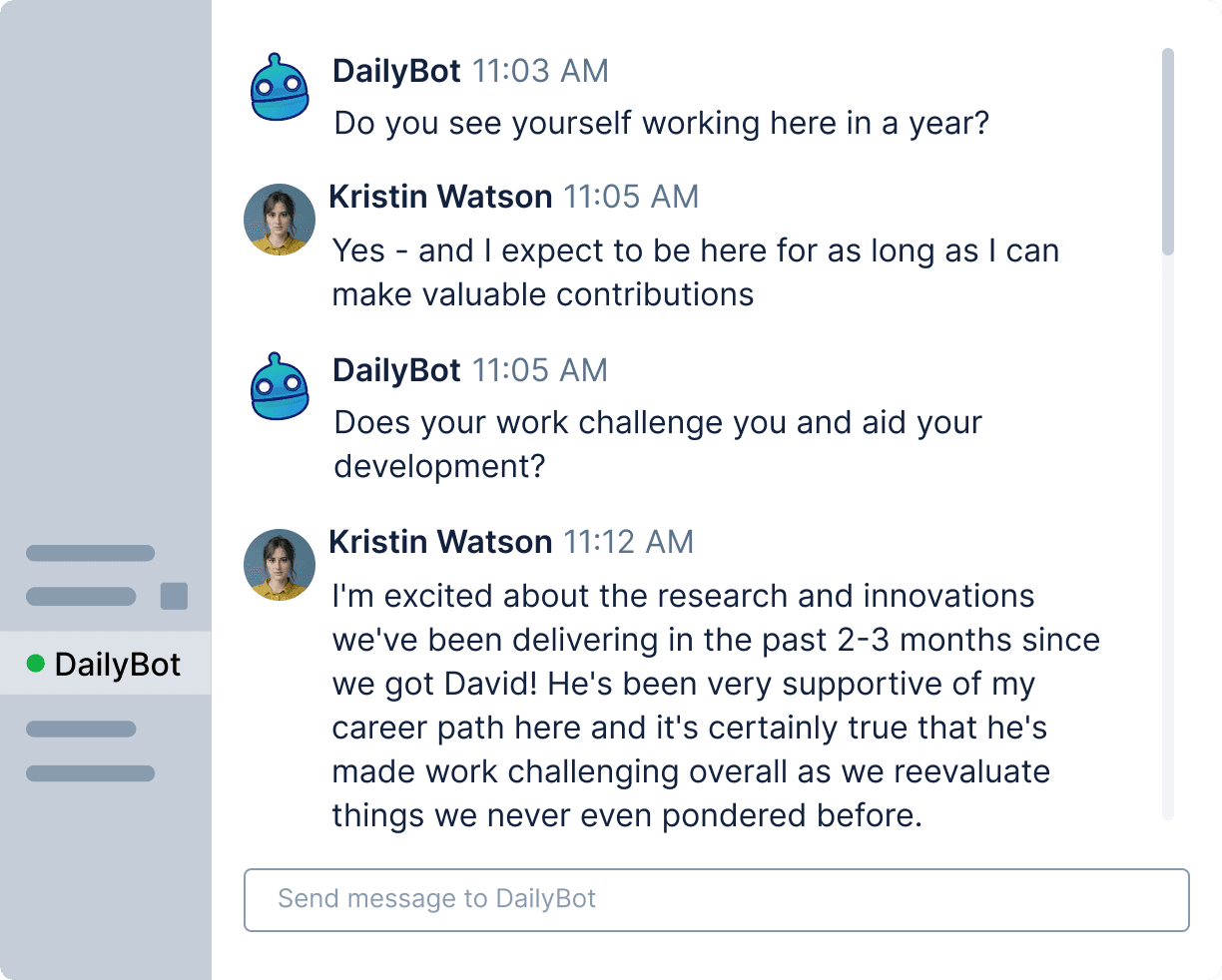Open Kristin Watson's avatar on the 11:12 AM message
The width and height of the screenshot is (1222, 980).
280,565
